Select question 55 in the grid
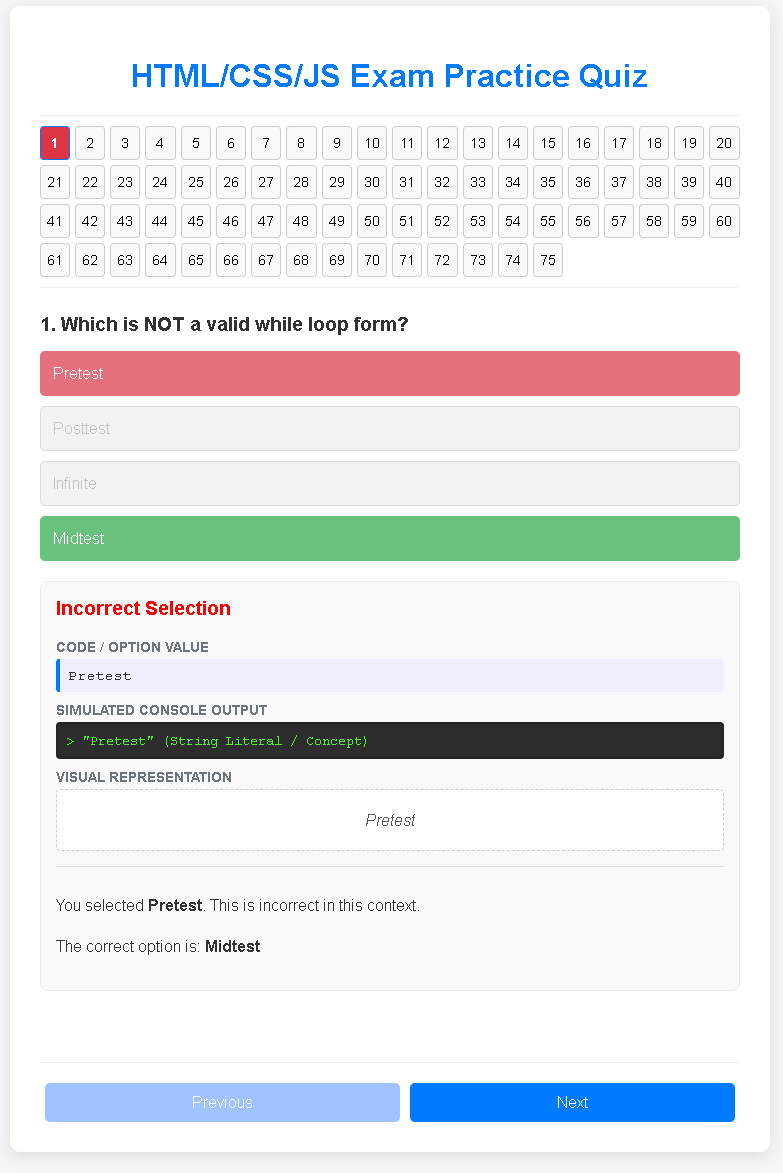Image resolution: width=783 pixels, height=1173 pixels. 548,221
